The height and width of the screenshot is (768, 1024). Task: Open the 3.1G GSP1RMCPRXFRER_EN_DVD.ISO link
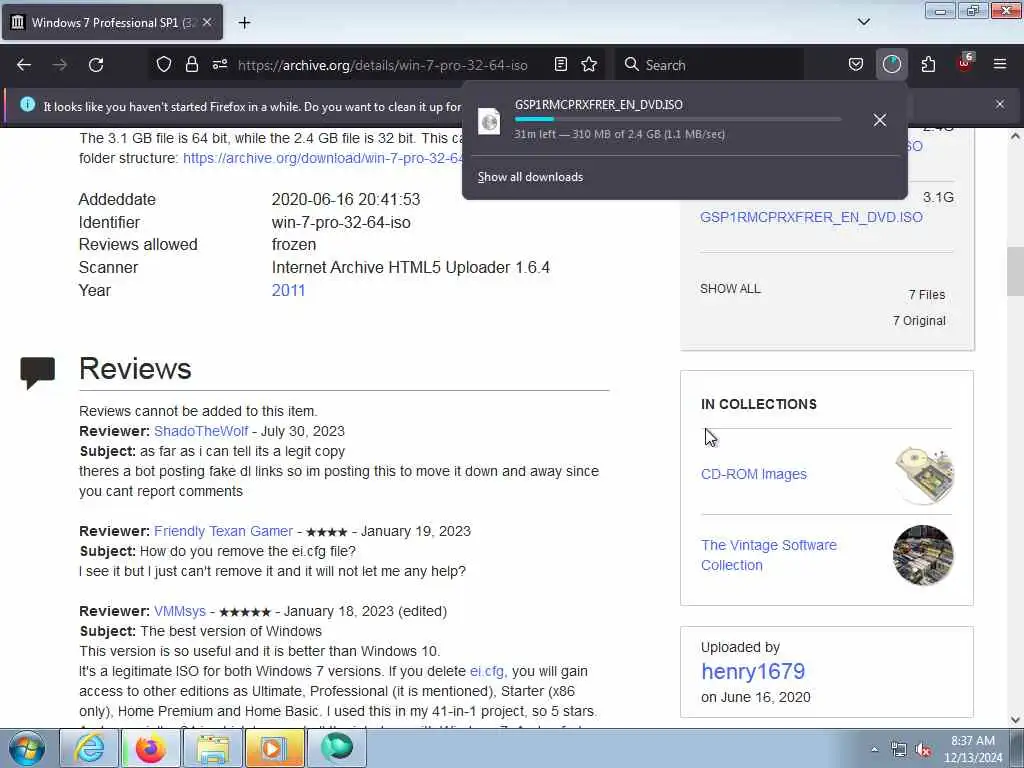point(811,217)
